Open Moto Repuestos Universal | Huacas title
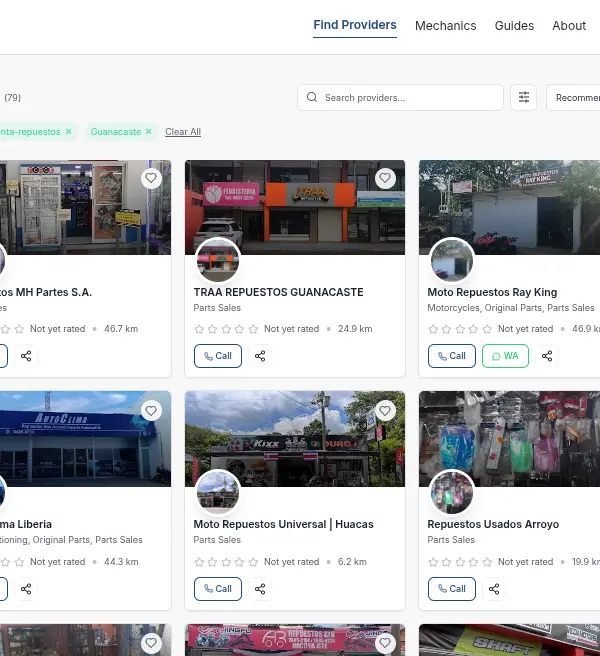Screen dimensions: 600x656 coord(283,524)
